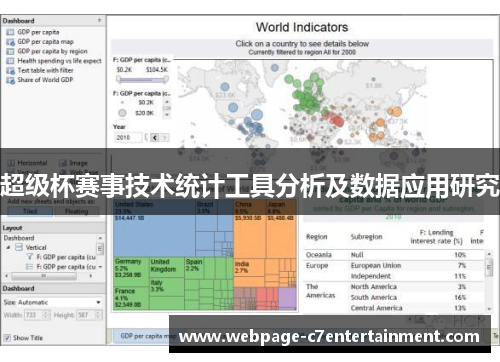Click the legend icon of second F: GDP item
The height and width of the screenshot is (362, 500).
[x=30, y=267]
